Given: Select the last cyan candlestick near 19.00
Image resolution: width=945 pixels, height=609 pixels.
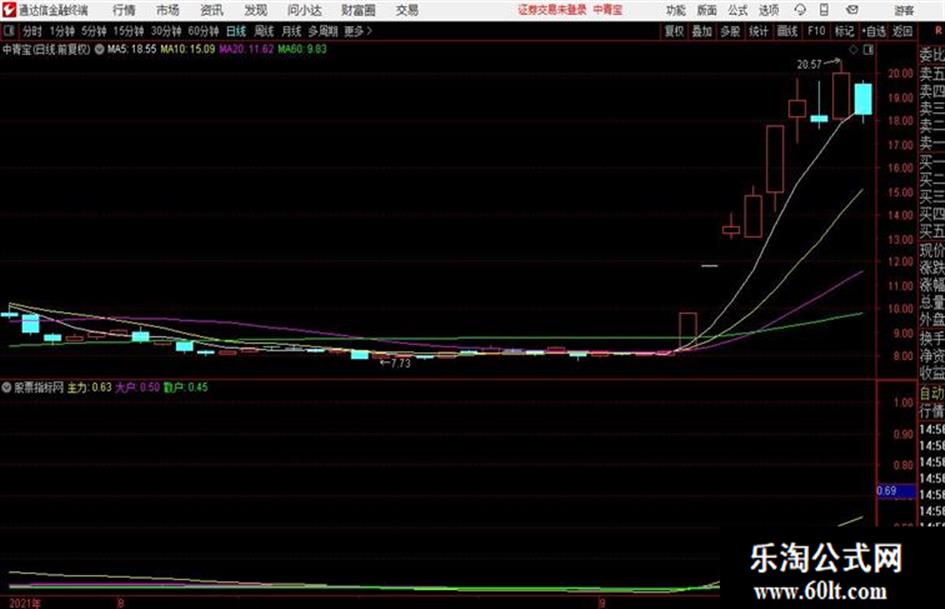Looking at the screenshot, I should point(863,99).
